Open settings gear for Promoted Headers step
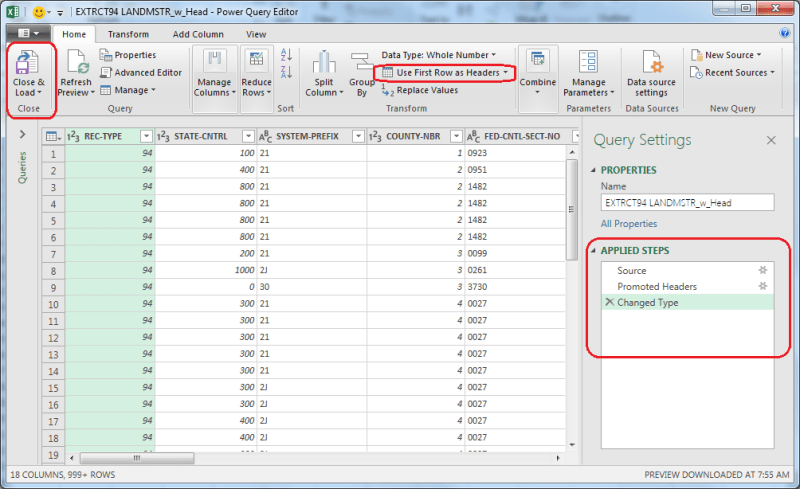 pos(763,286)
